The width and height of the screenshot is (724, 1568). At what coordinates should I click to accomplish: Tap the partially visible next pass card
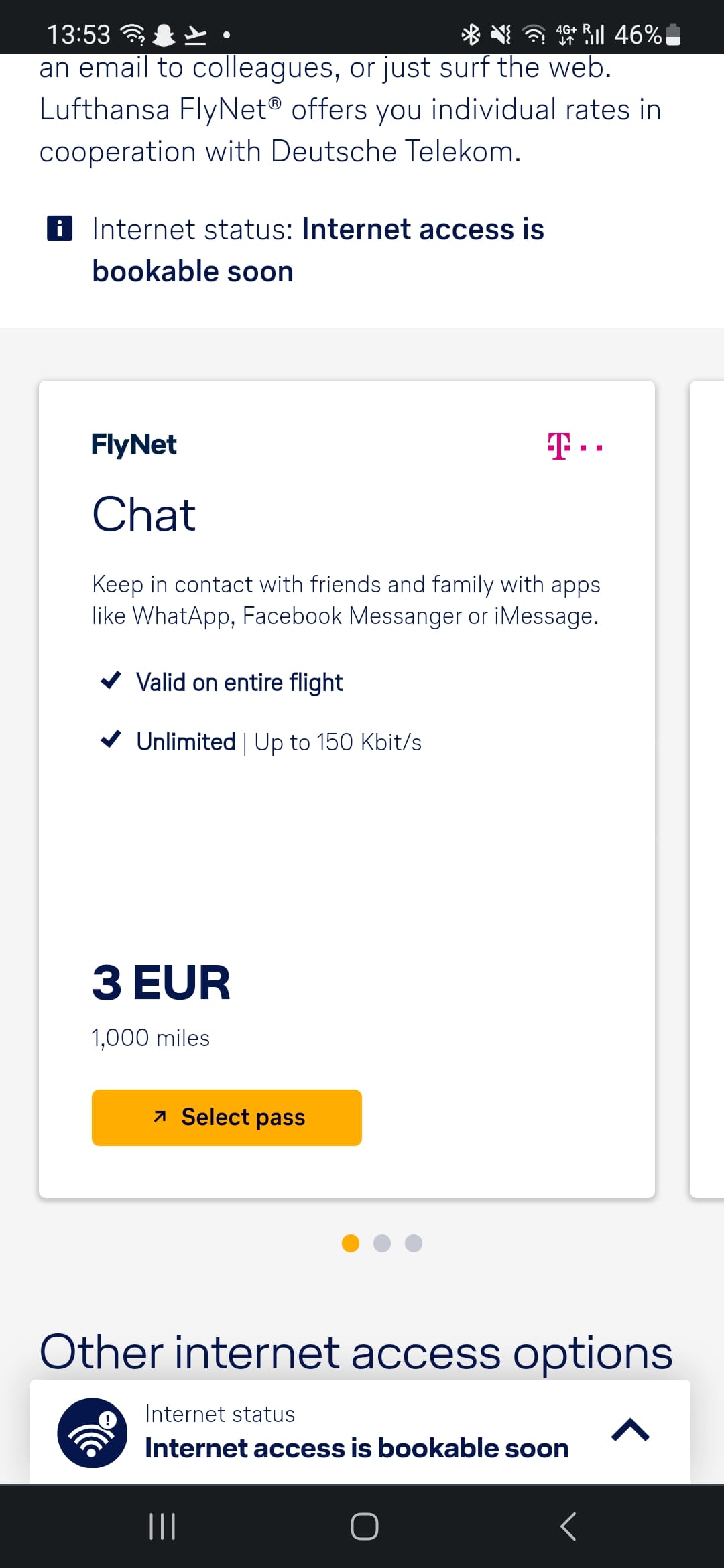point(707,789)
